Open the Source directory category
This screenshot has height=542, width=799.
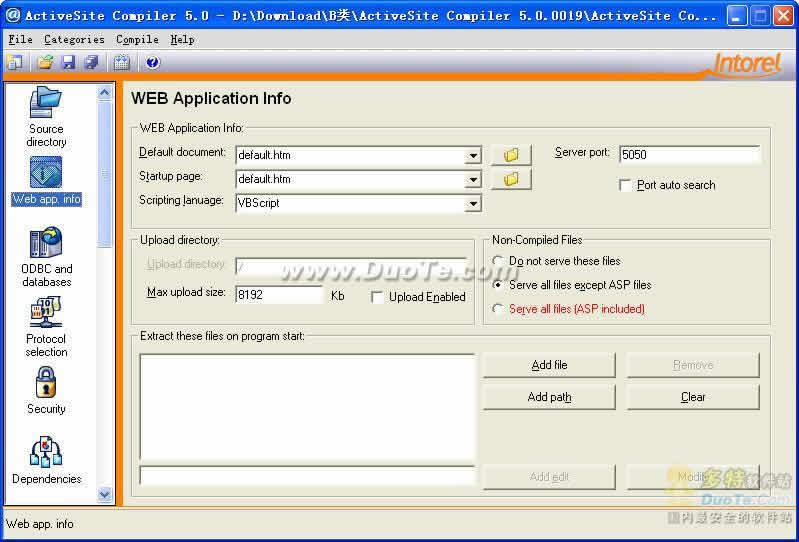click(x=46, y=117)
